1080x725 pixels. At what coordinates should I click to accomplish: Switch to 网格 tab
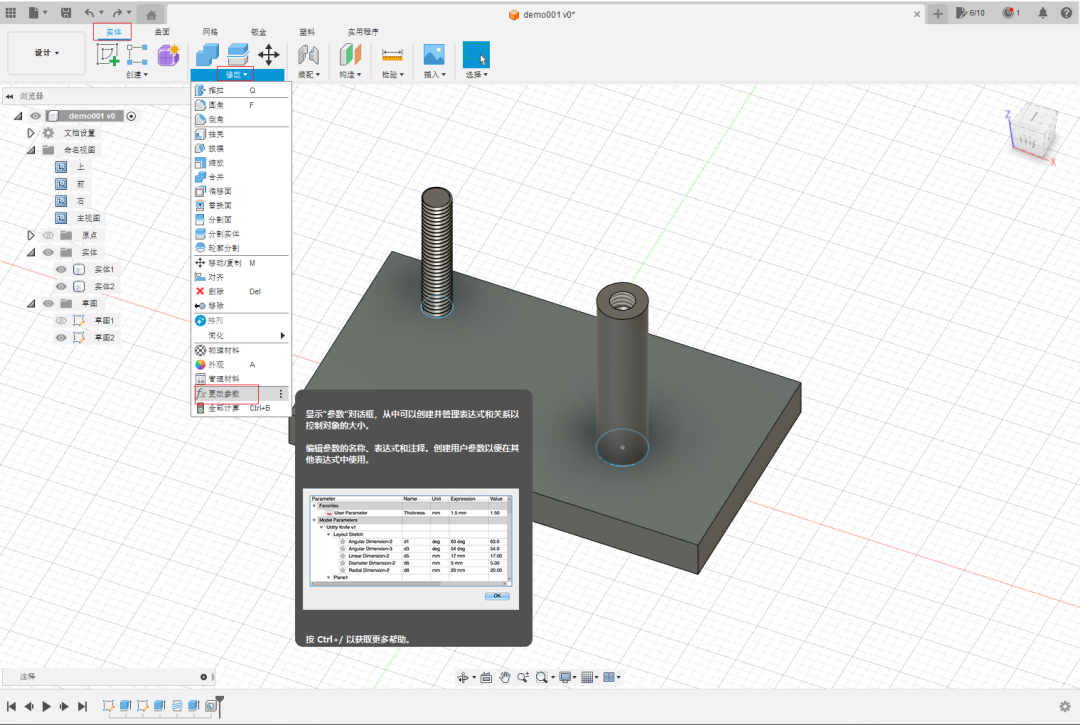(x=210, y=32)
